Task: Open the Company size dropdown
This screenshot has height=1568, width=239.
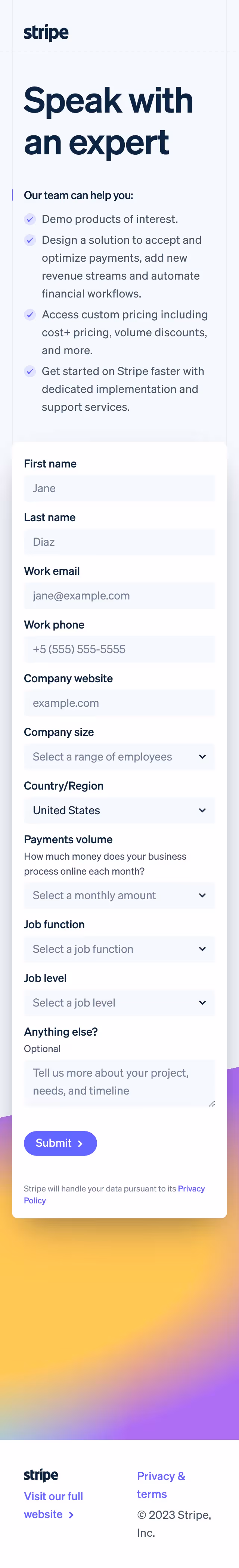Action: [x=119, y=757]
